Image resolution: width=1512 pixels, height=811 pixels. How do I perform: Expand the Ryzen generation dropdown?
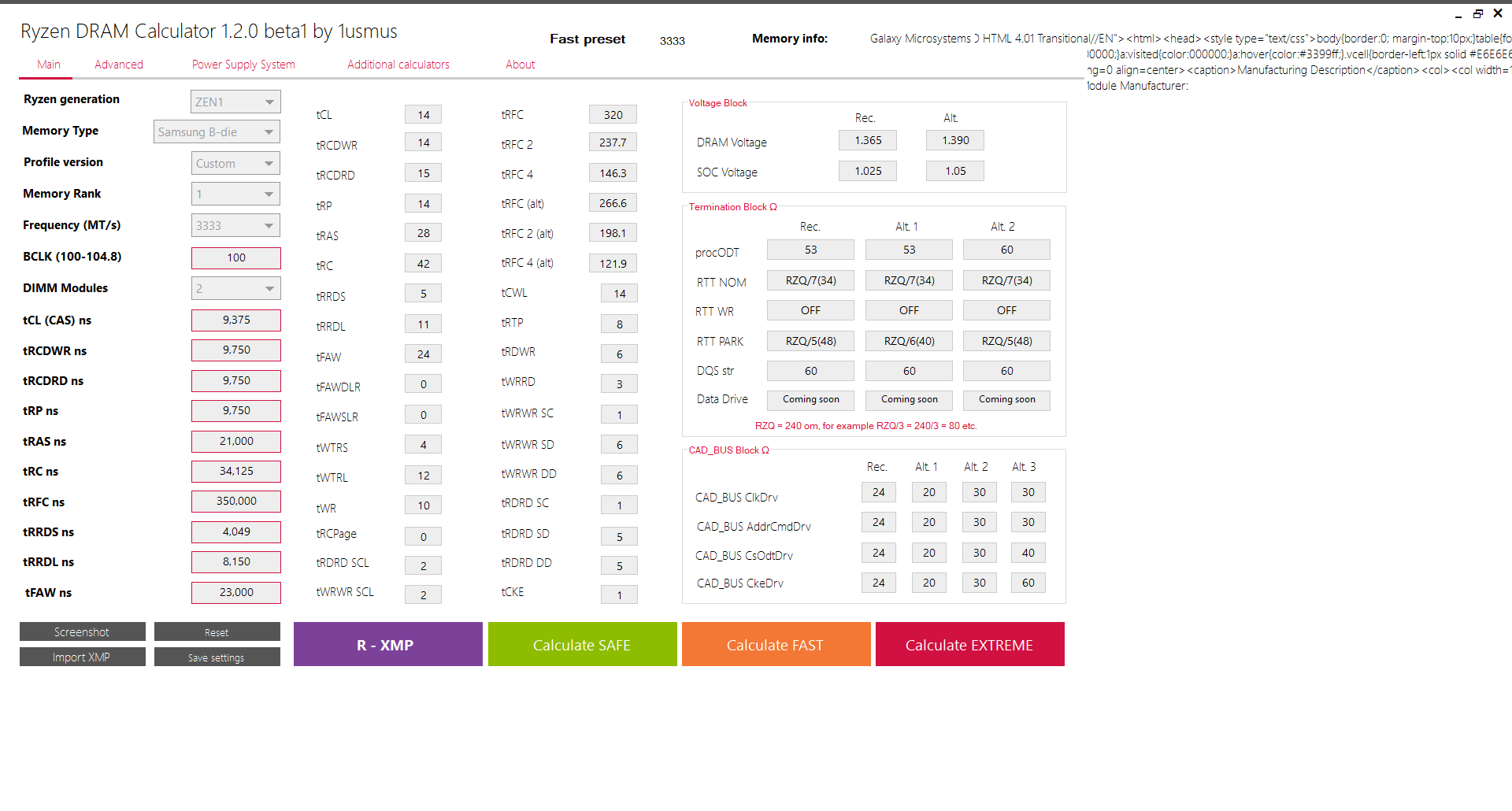(235, 102)
